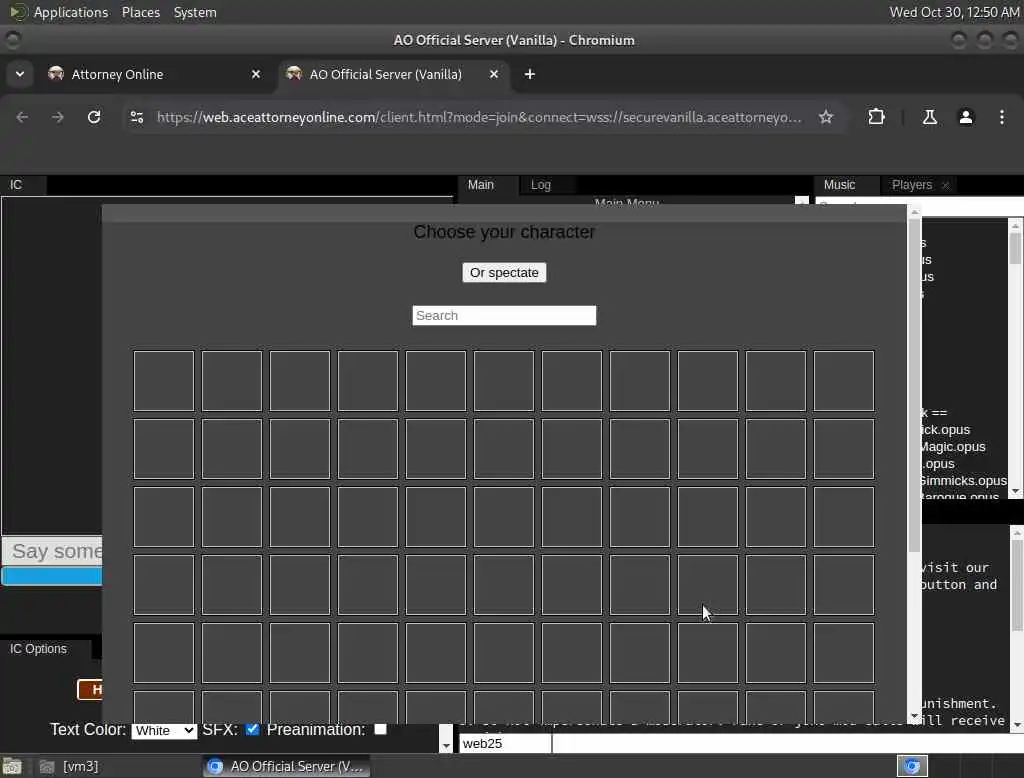Switch to the Players tab
Viewport: 1024px width, 778px height.
pyautogui.click(x=912, y=185)
